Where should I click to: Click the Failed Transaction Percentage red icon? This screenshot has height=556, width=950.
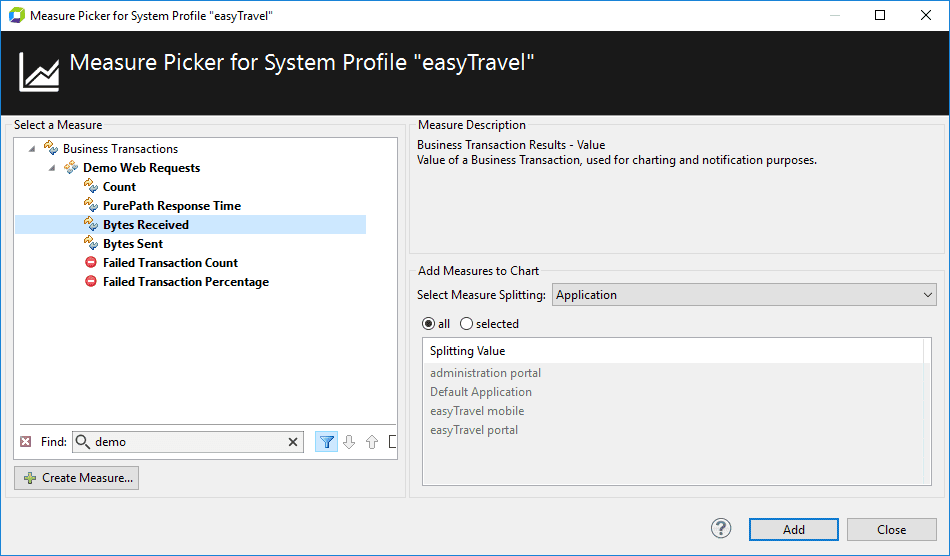tap(91, 281)
